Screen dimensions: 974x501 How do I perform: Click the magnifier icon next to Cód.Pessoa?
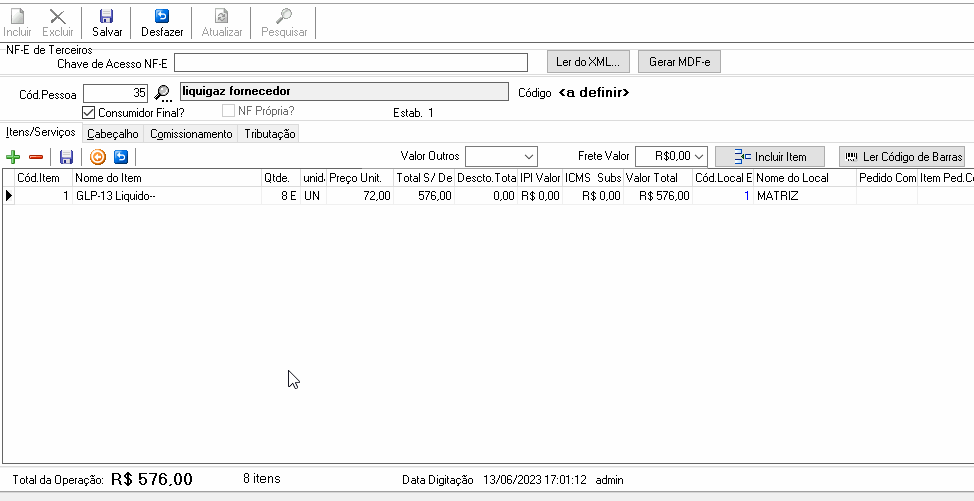pos(163,94)
